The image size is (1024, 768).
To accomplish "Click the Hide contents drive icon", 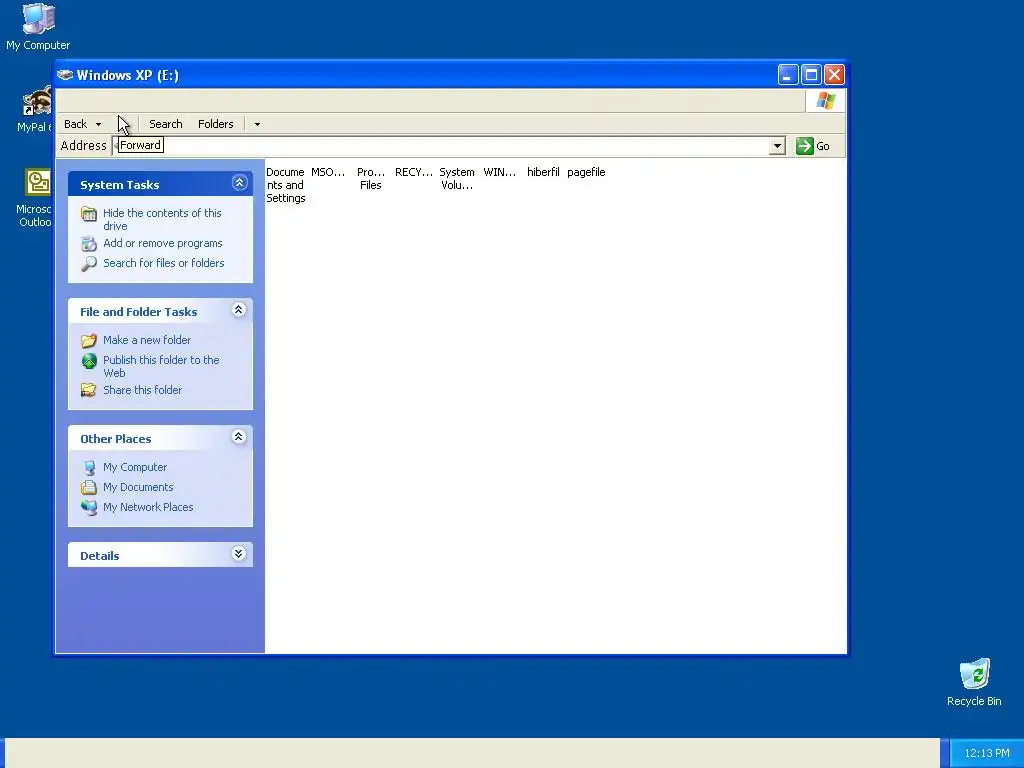I will [89, 214].
